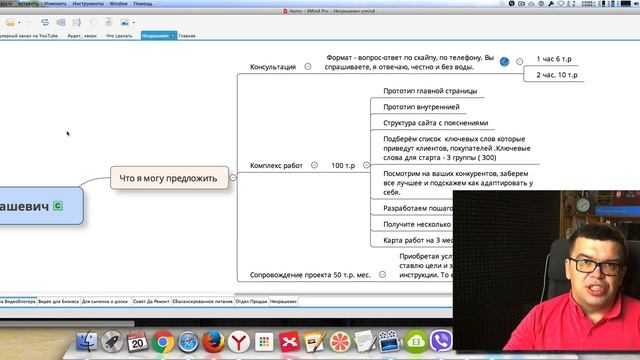Launch Google Chrome from the dock

coord(162,342)
